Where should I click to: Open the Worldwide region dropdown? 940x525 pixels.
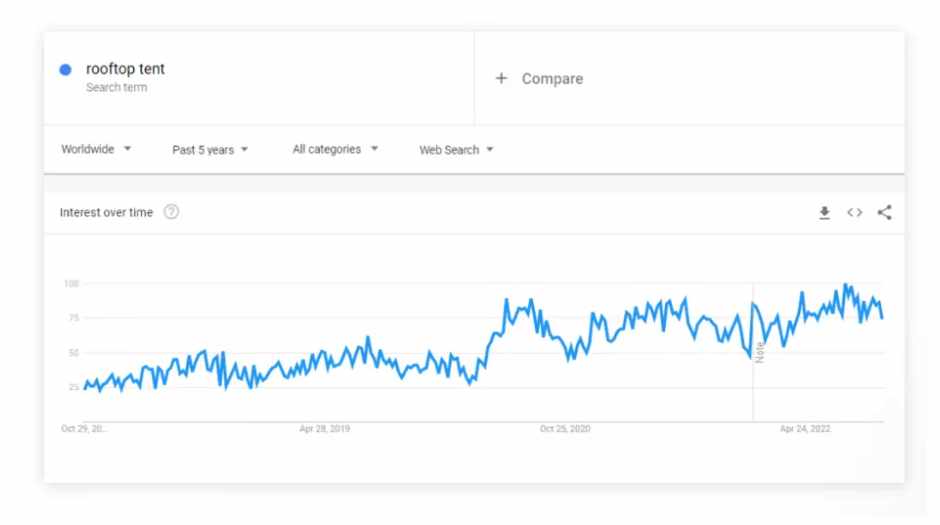[96, 149]
